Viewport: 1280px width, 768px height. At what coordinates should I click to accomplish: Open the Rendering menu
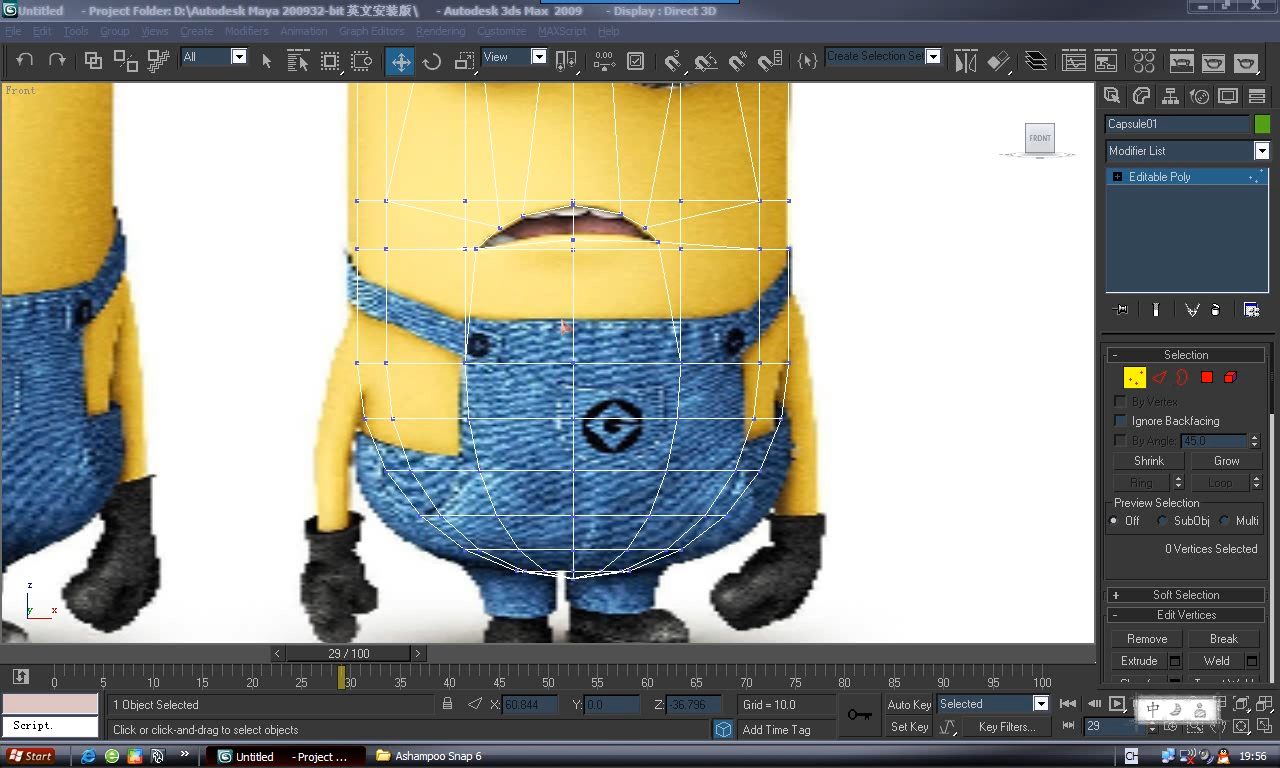click(440, 31)
